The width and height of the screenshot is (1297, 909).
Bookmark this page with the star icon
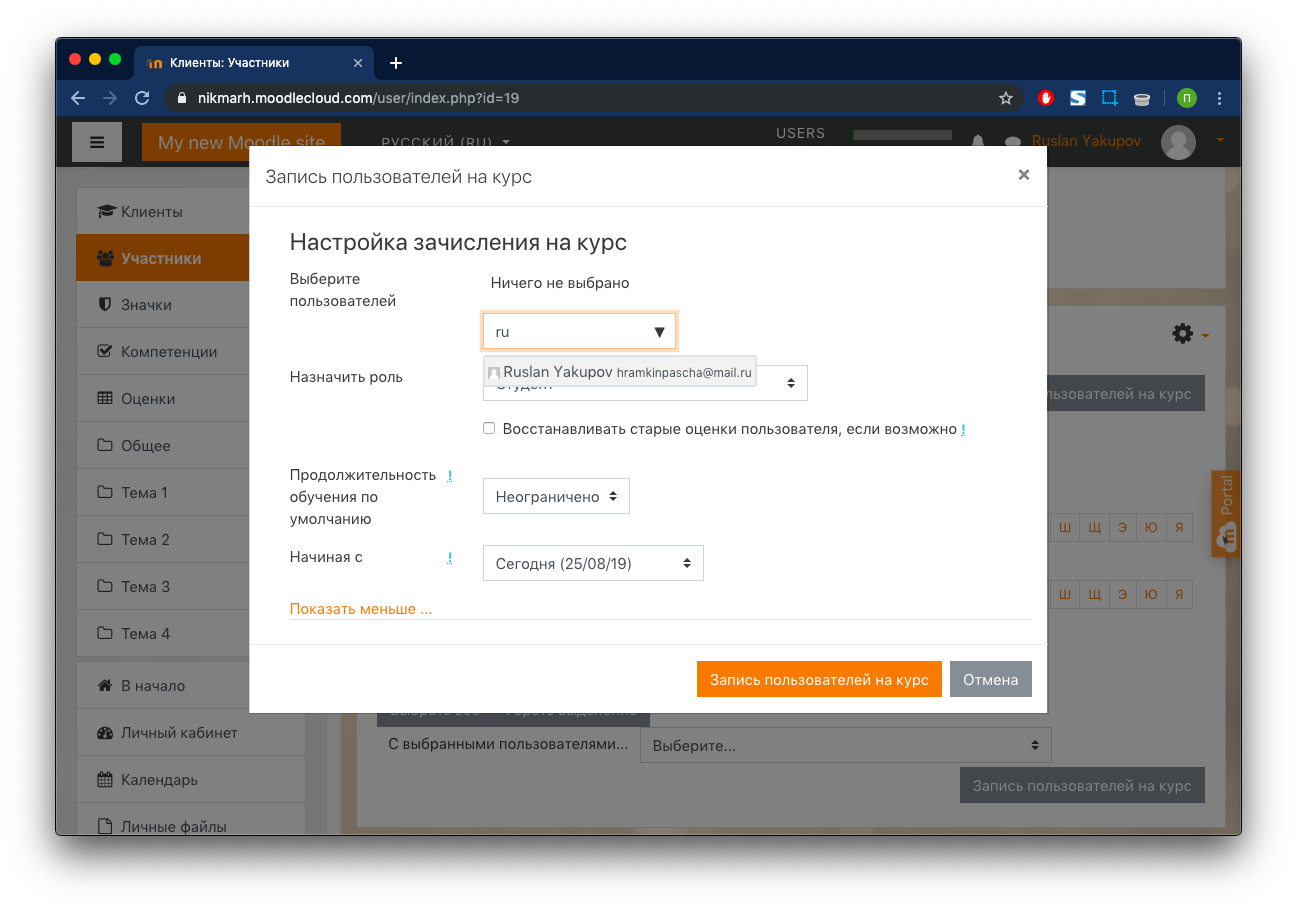(x=1006, y=98)
